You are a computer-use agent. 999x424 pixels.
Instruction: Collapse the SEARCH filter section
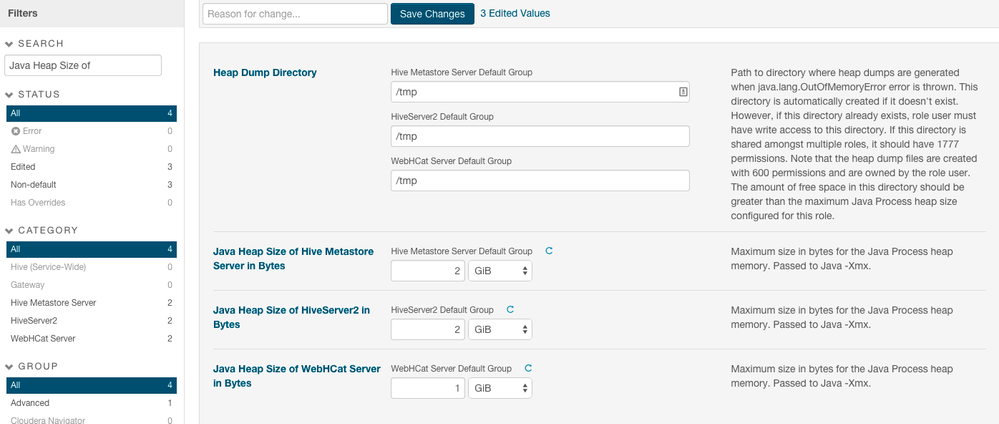10,44
